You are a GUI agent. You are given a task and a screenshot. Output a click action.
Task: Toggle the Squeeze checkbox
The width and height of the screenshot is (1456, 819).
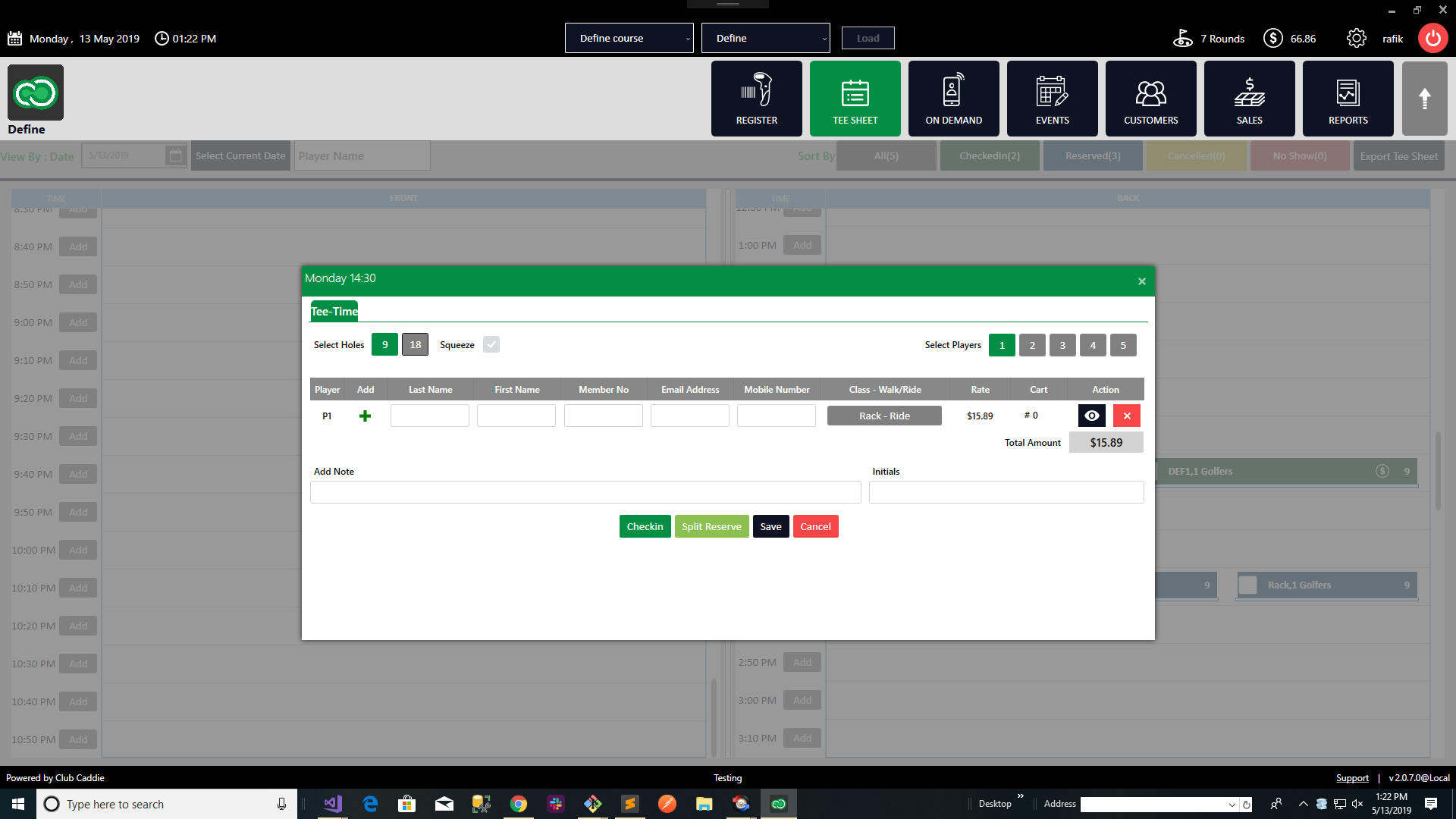[x=491, y=344]
